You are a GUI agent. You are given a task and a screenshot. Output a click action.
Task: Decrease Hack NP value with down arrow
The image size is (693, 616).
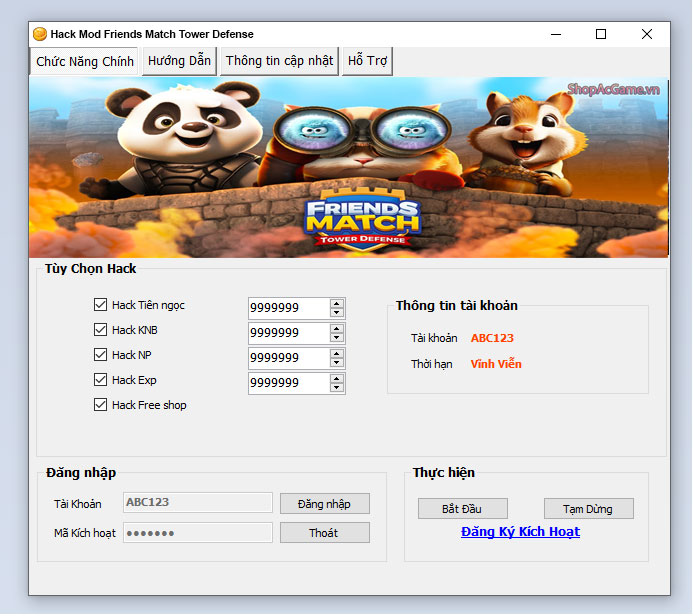pyautogui.click(x=337, y=363)
